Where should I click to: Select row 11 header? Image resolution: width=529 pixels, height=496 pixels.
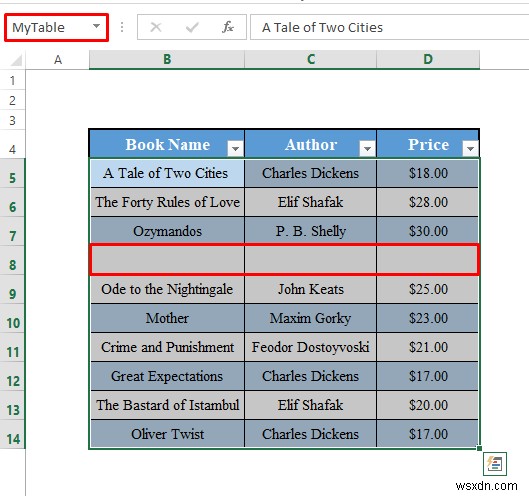12,348
